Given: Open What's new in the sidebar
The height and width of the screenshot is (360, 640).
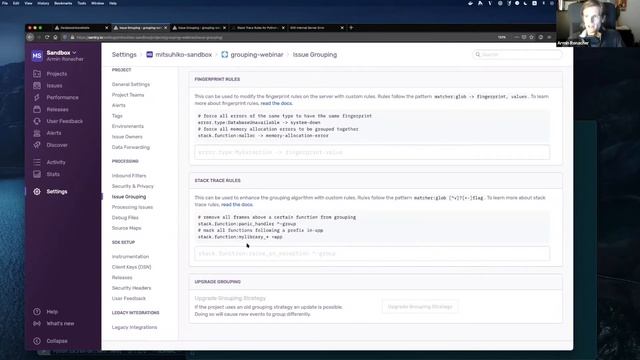Looking at the screenshot, I should click(x=60, y=324).
